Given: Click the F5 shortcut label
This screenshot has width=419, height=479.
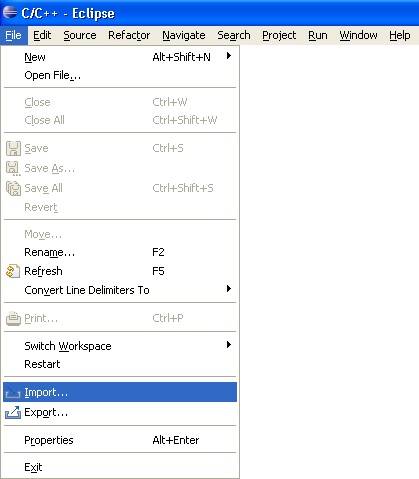Looking at the screenshot, I should (x=158, y=271).
